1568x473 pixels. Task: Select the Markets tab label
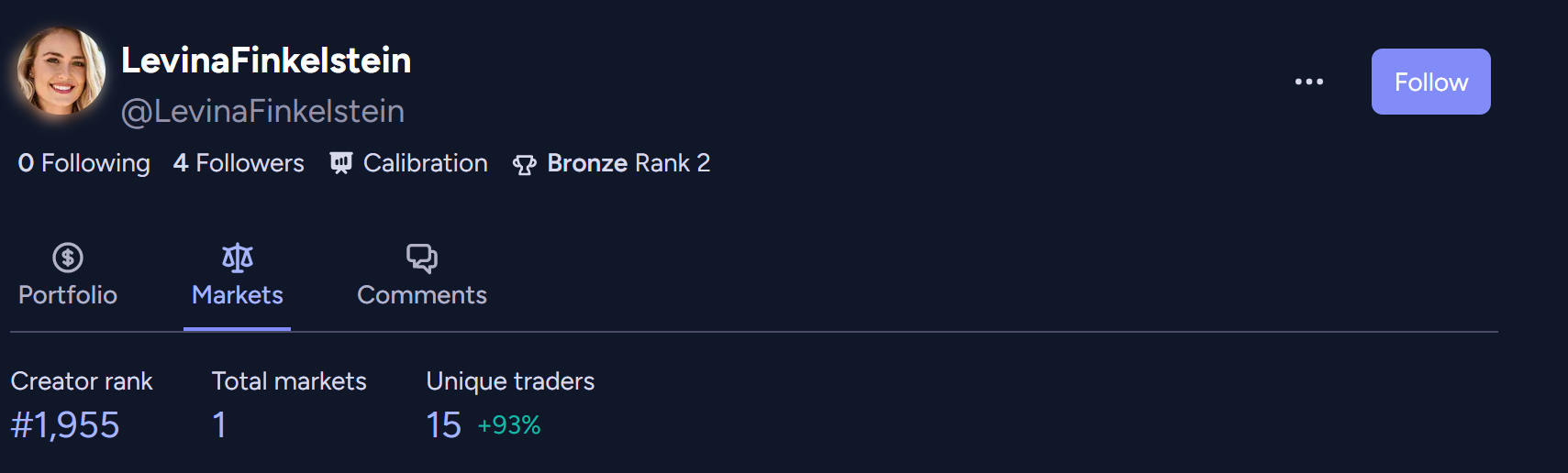pos(238,295)
